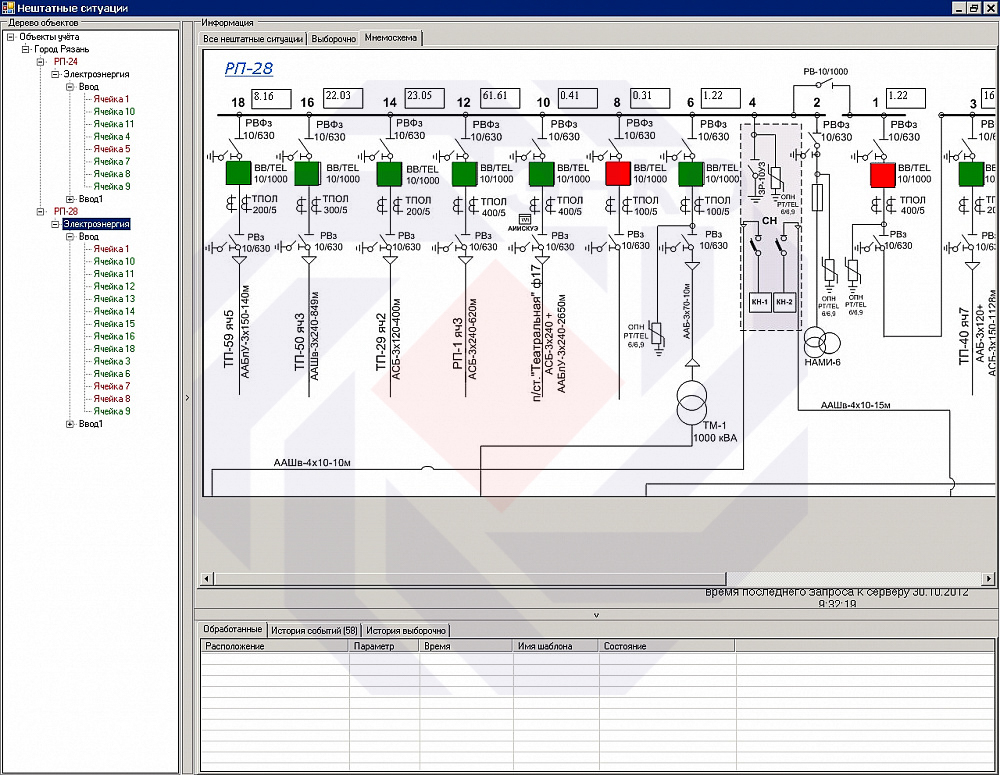Screen dimensions: 1000x775
Task: Collapse bottom panel with the down arrow
Action: point(596,615)
